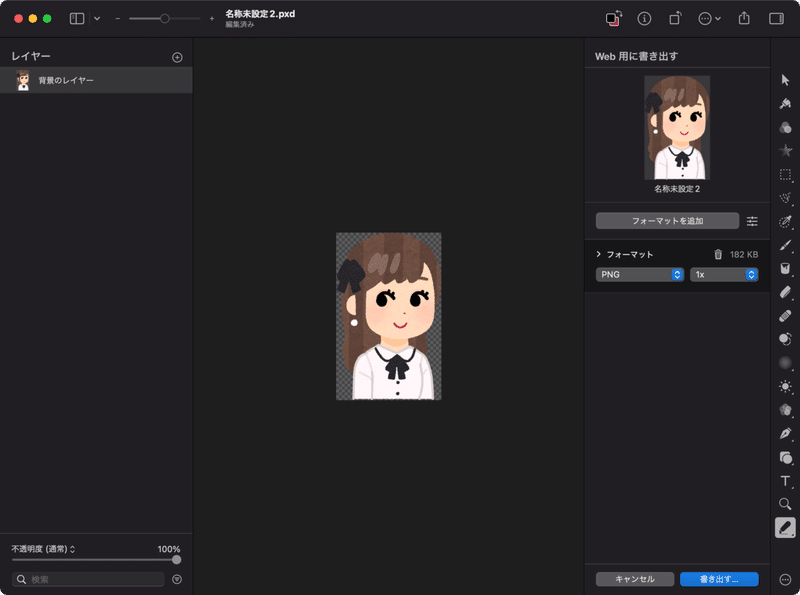Zoom out with the minus button
The image size is (800, 595).
point(117,19)
